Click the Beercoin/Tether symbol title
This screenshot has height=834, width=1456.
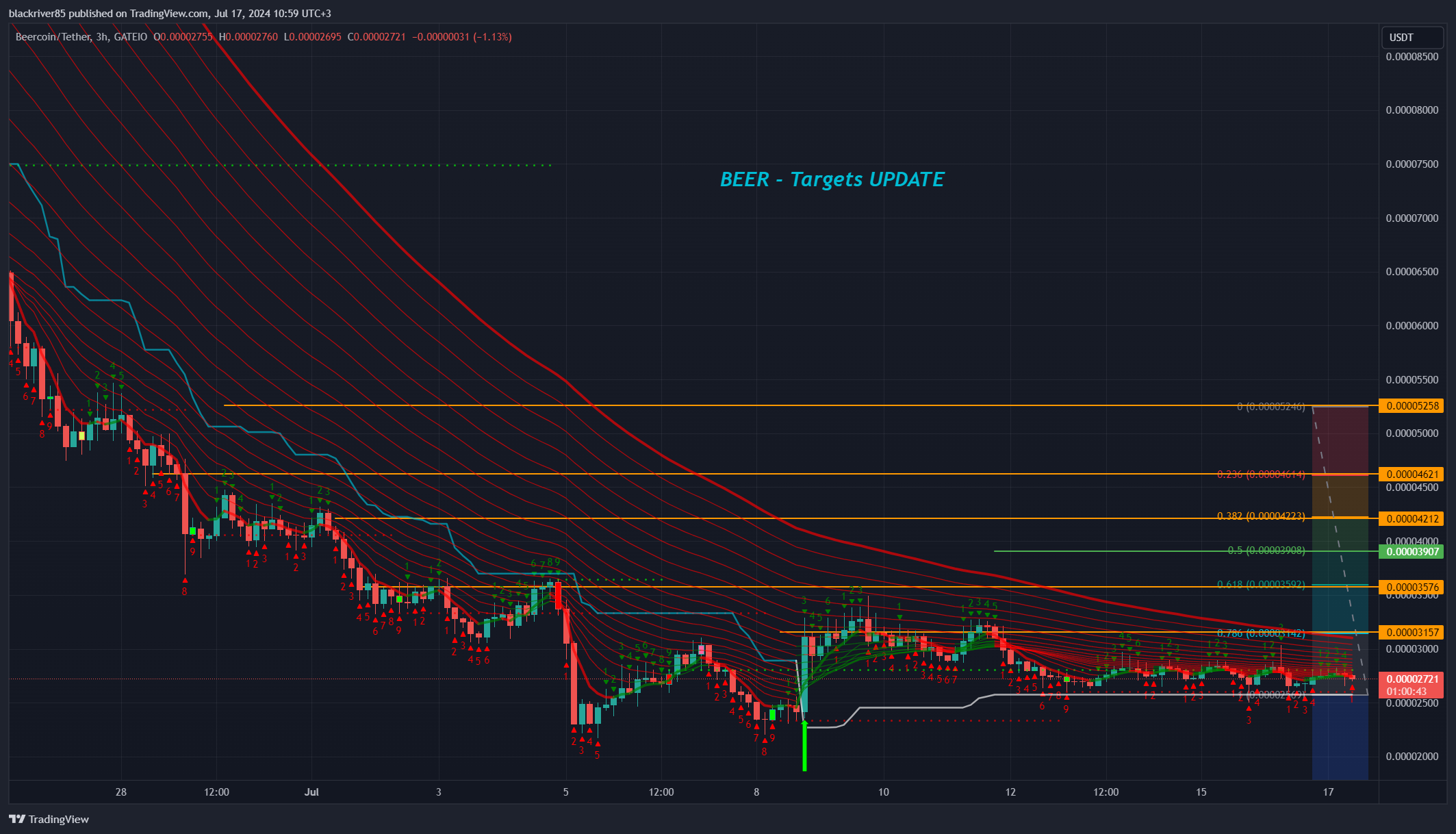(x=53, y=37)
